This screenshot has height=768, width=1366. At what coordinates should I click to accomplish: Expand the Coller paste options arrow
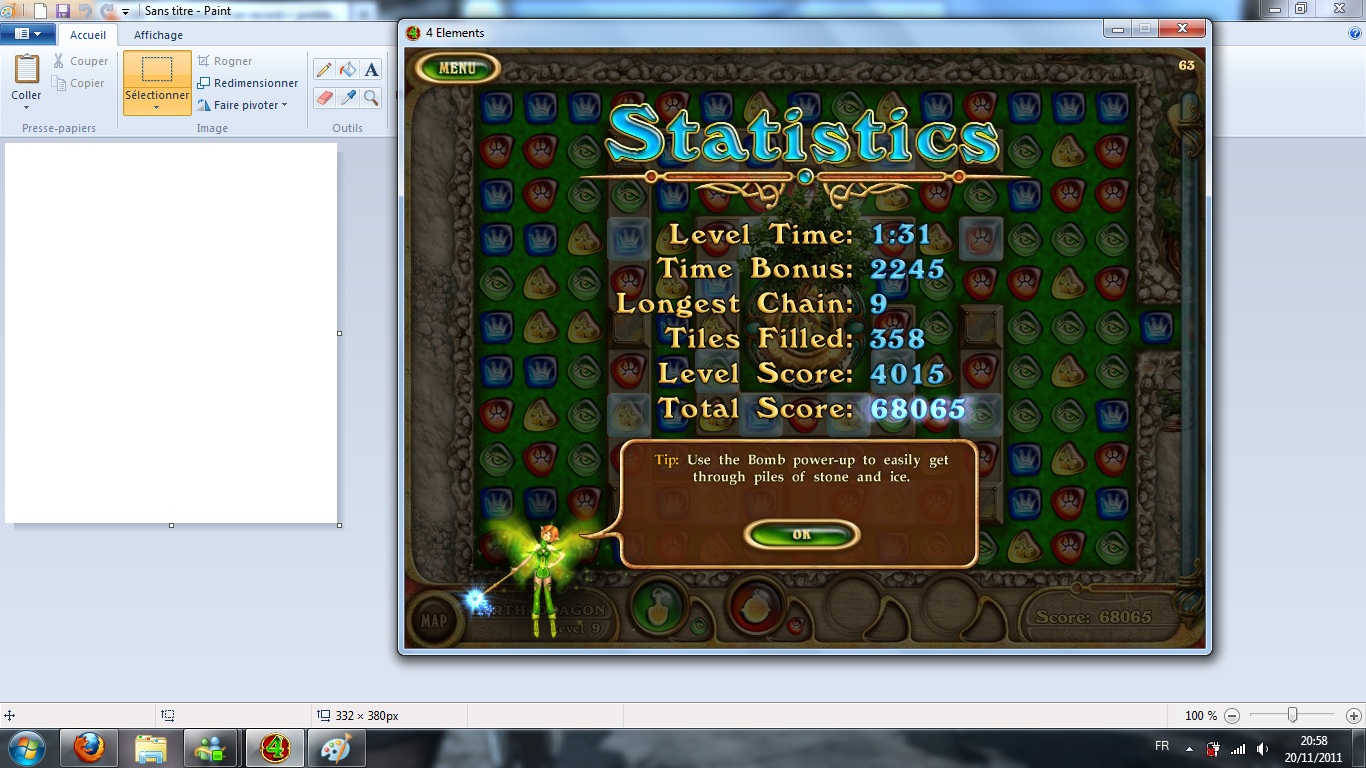coord(26,108)
